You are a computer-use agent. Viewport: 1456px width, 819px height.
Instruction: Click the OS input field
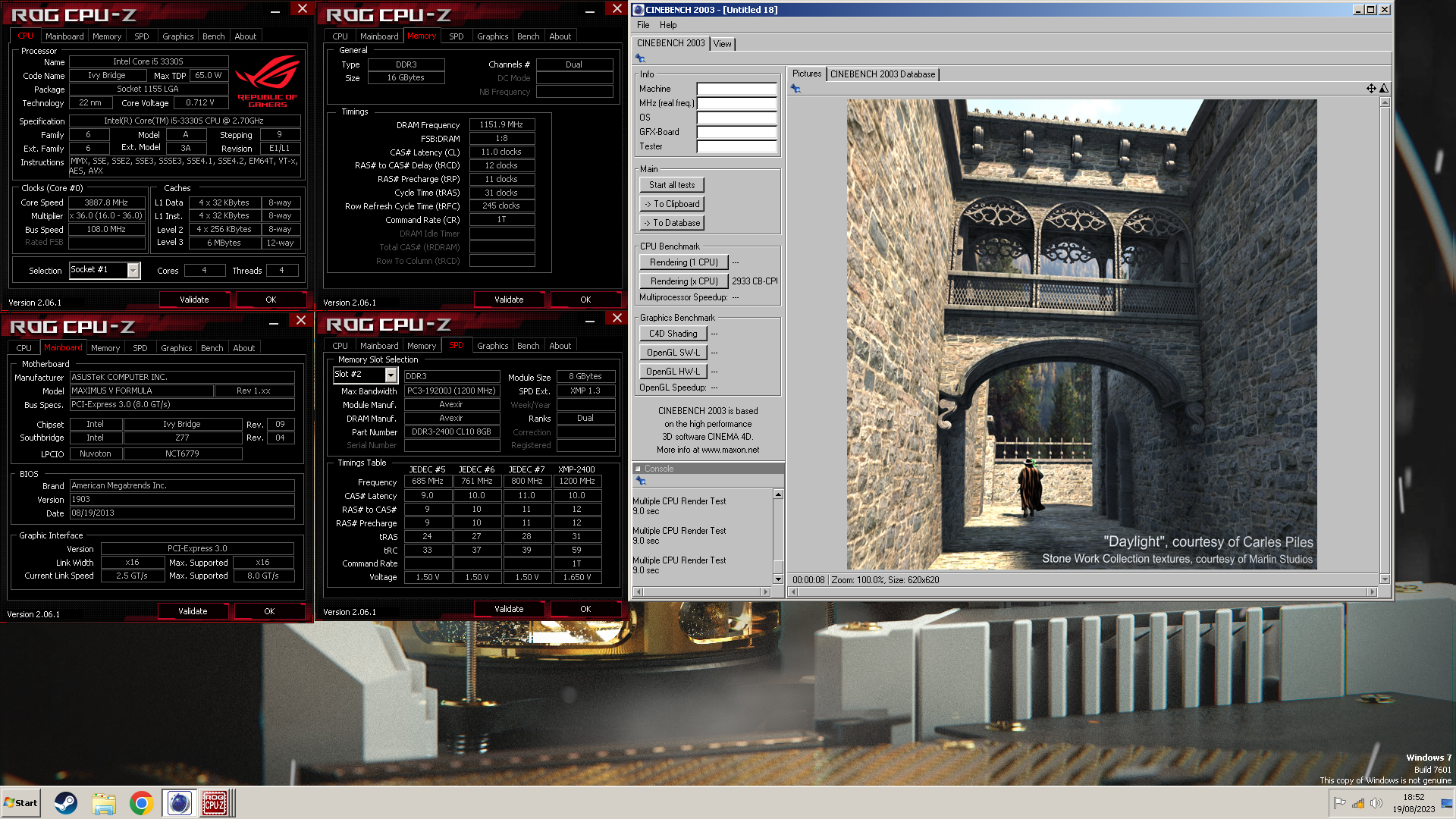737,118
